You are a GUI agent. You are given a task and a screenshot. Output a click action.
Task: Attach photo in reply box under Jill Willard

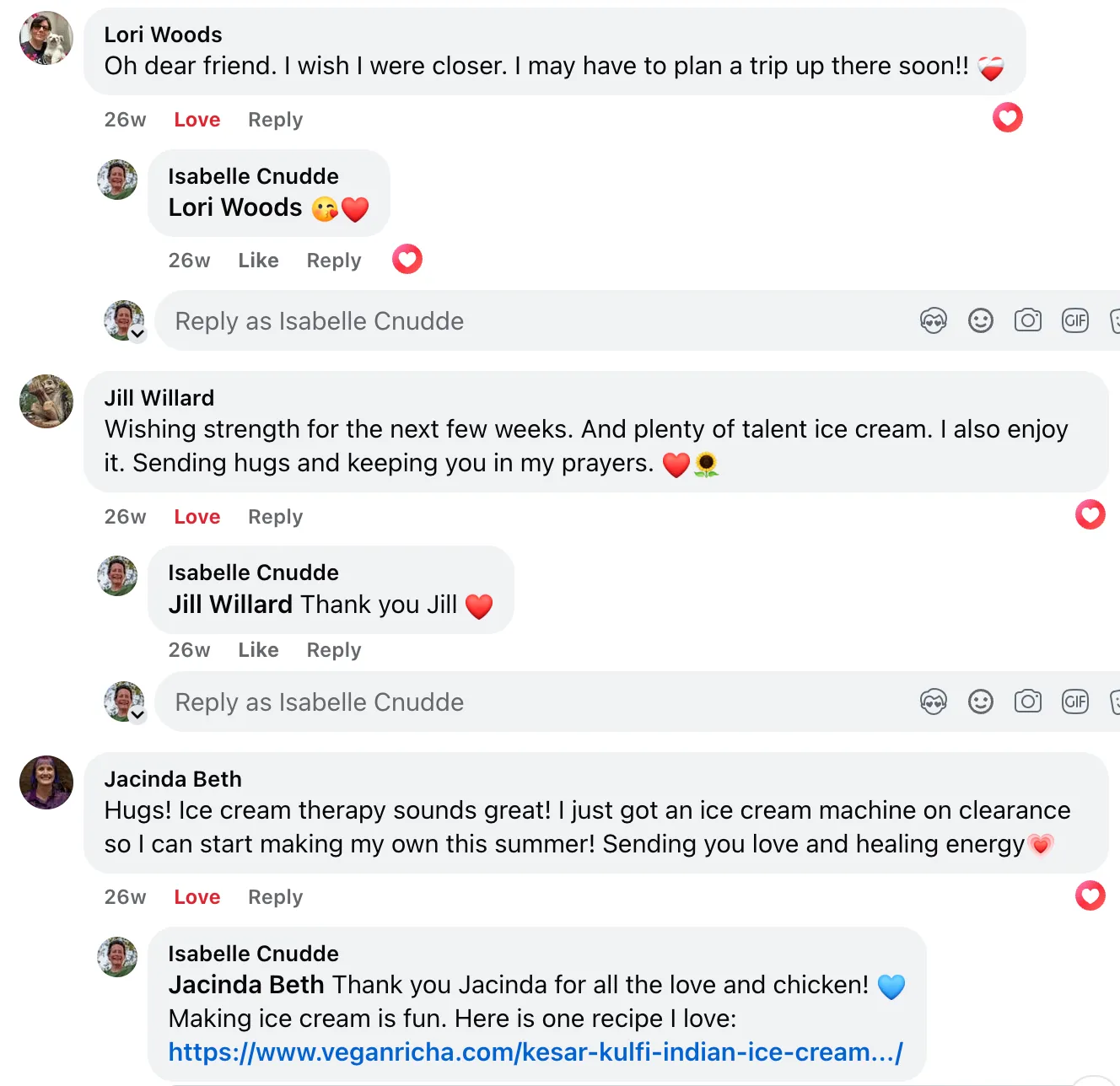[x=1027, y=702]
